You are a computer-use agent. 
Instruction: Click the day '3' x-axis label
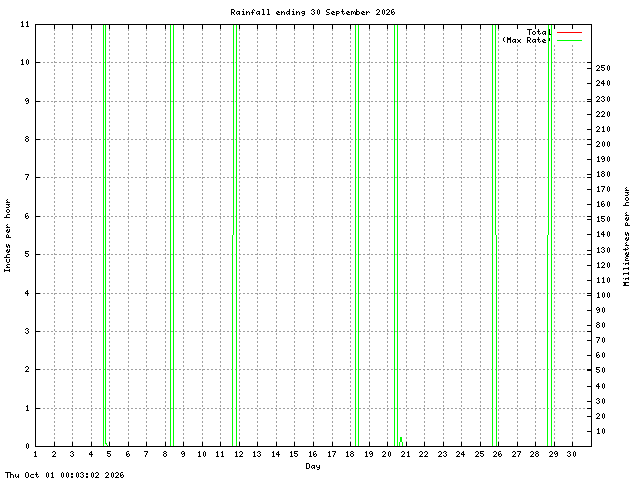72,454
